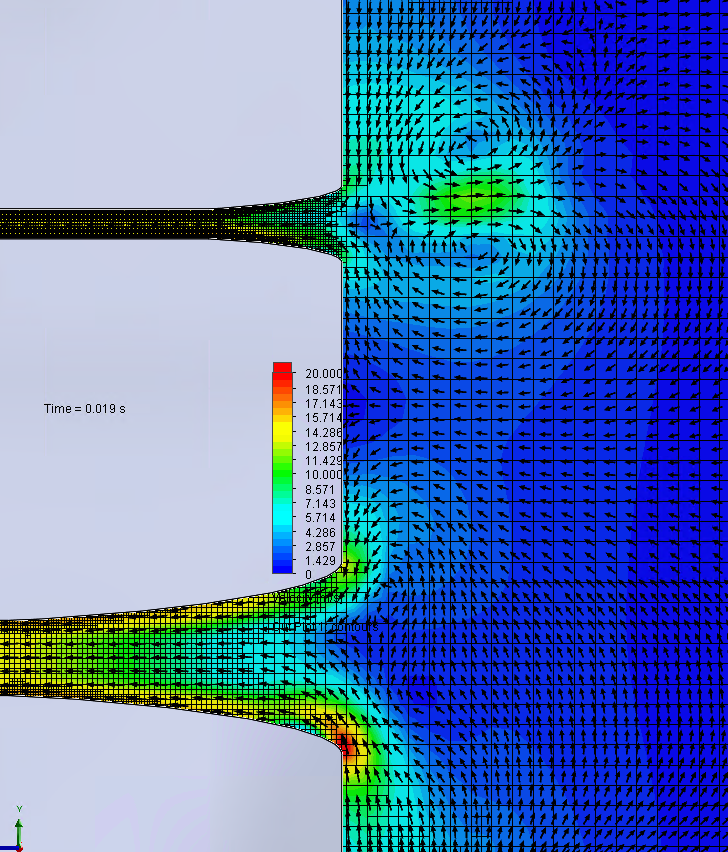
Task: Click the red maximum color cap on legend
Action: point(282,367)
